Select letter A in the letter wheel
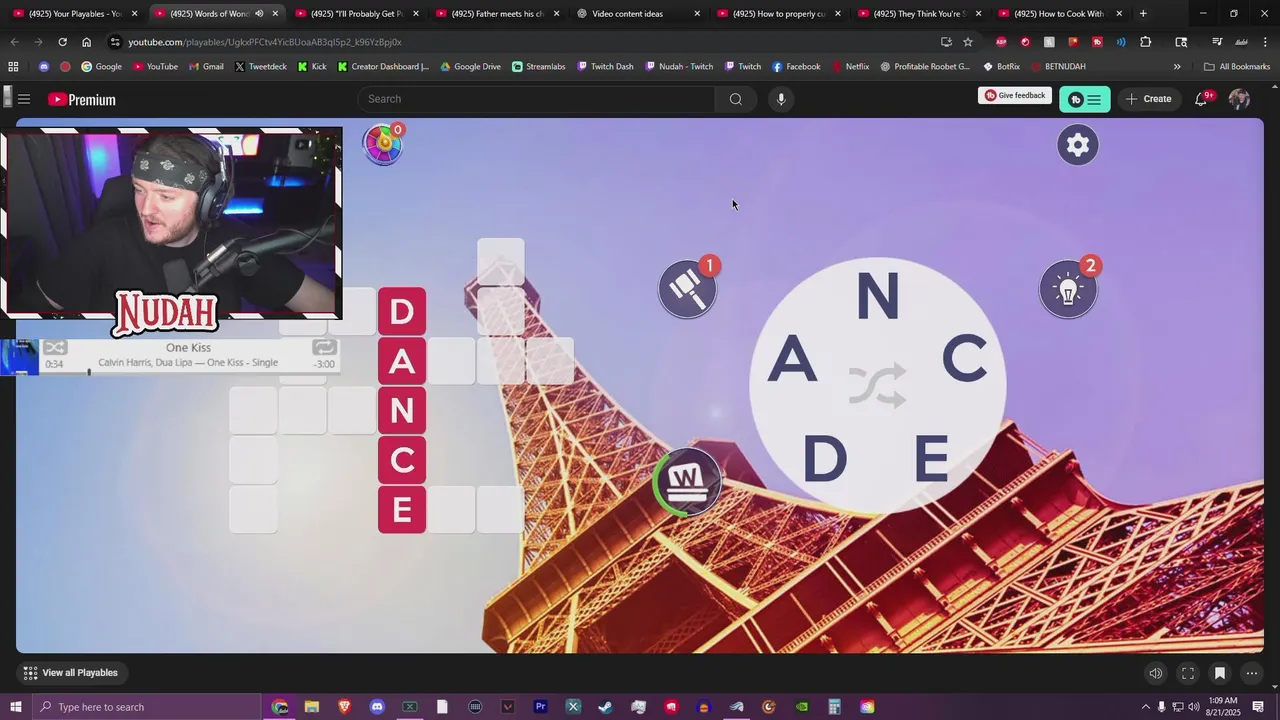Viewport: 1280px width, 720px height. 792,359
